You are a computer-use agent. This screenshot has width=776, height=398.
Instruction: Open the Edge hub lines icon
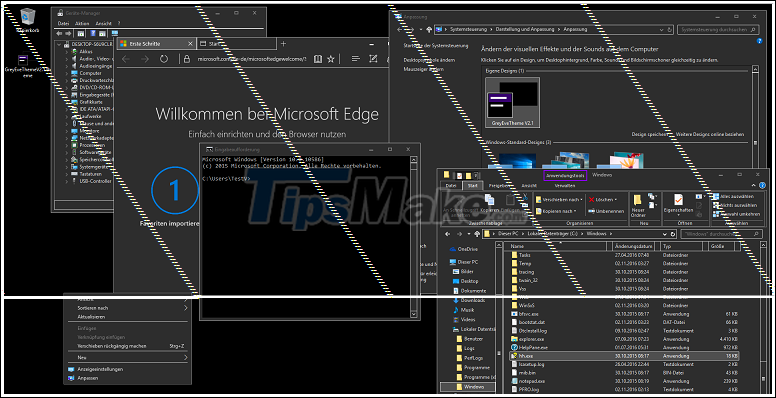355,59
